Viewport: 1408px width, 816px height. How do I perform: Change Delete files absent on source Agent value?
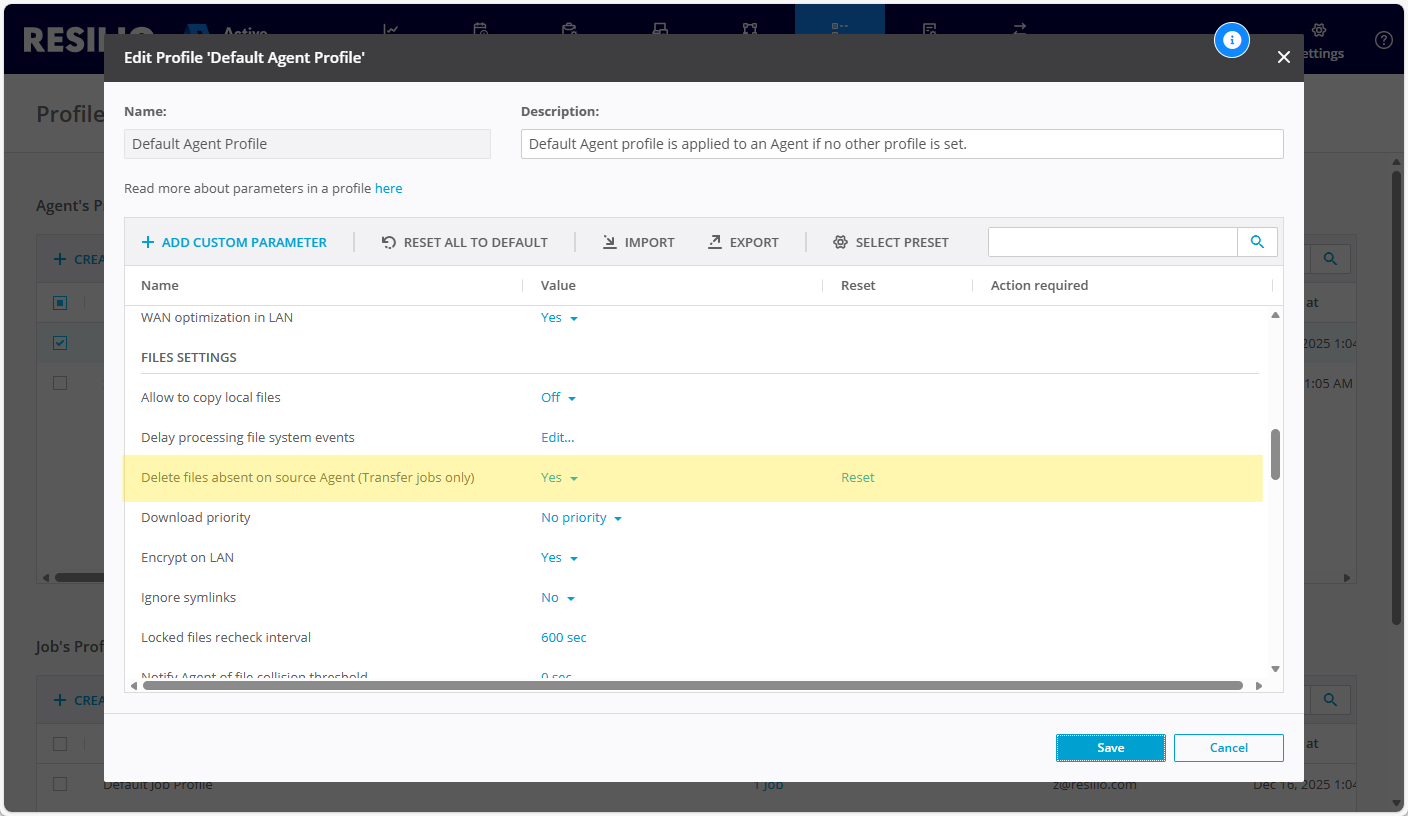pos(559,478)
